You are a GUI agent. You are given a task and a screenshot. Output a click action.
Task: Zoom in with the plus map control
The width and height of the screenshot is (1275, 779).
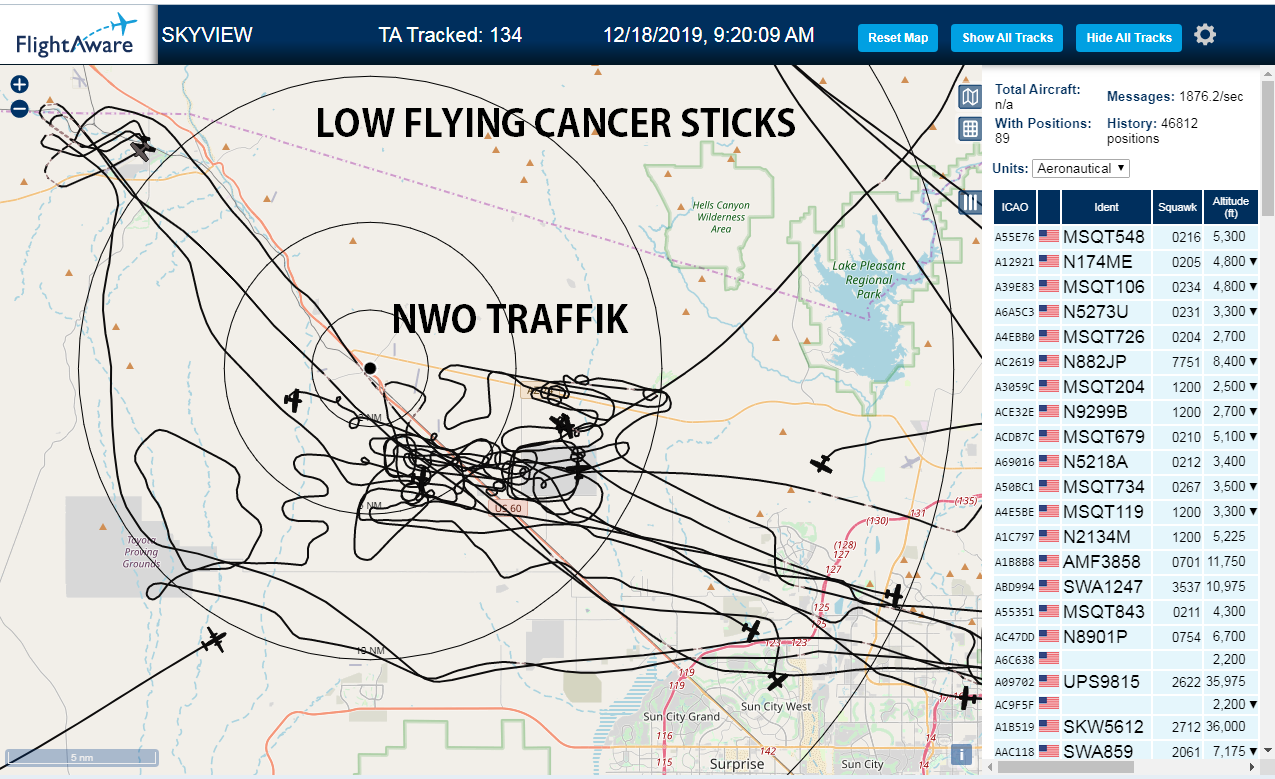tap(19, 85)
